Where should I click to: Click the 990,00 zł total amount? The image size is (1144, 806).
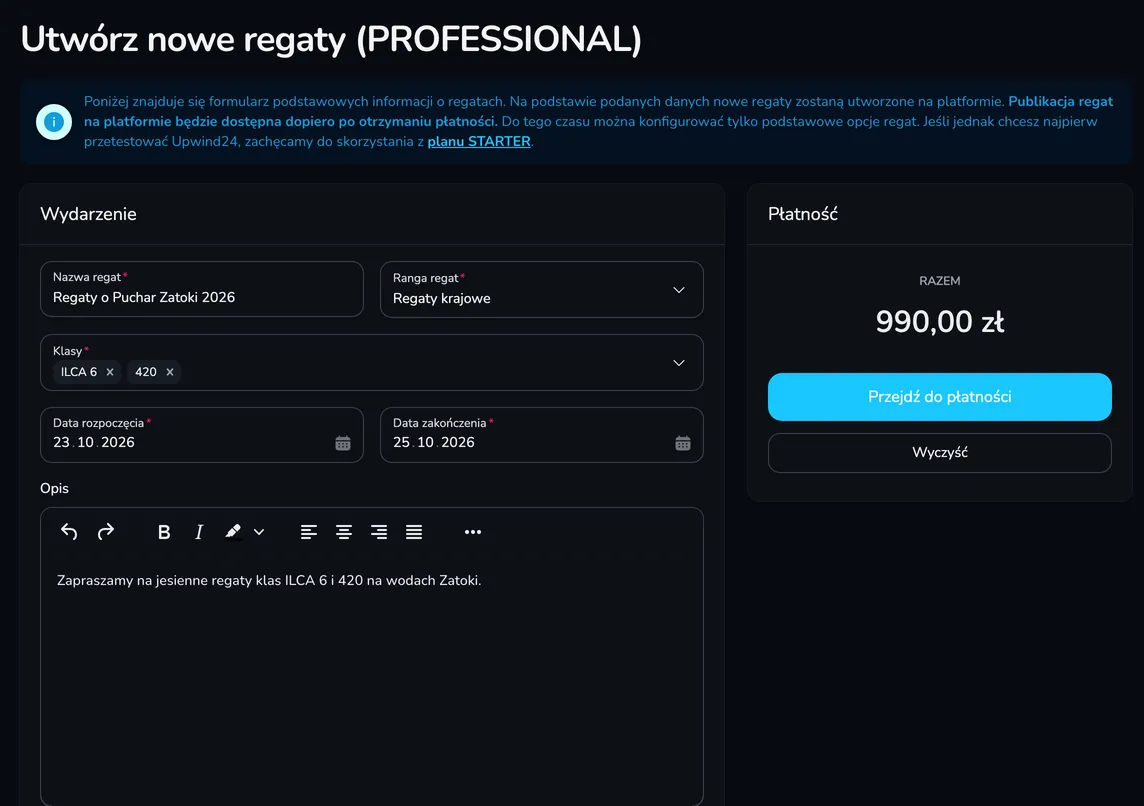point(940,322)
